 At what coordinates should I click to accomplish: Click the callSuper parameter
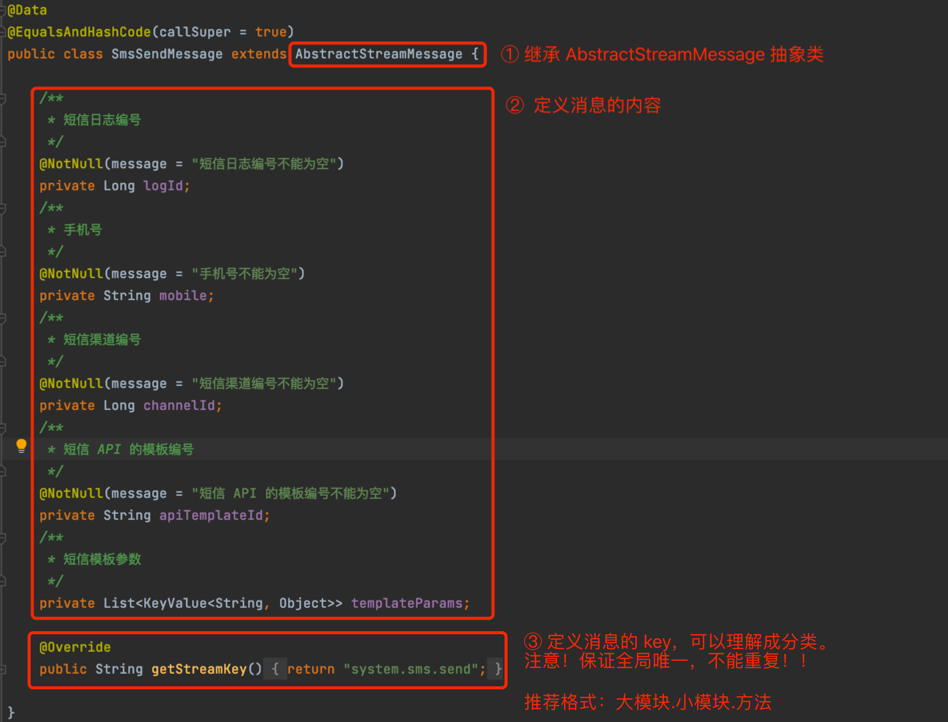pyautogui.click(x=195, y=31)
